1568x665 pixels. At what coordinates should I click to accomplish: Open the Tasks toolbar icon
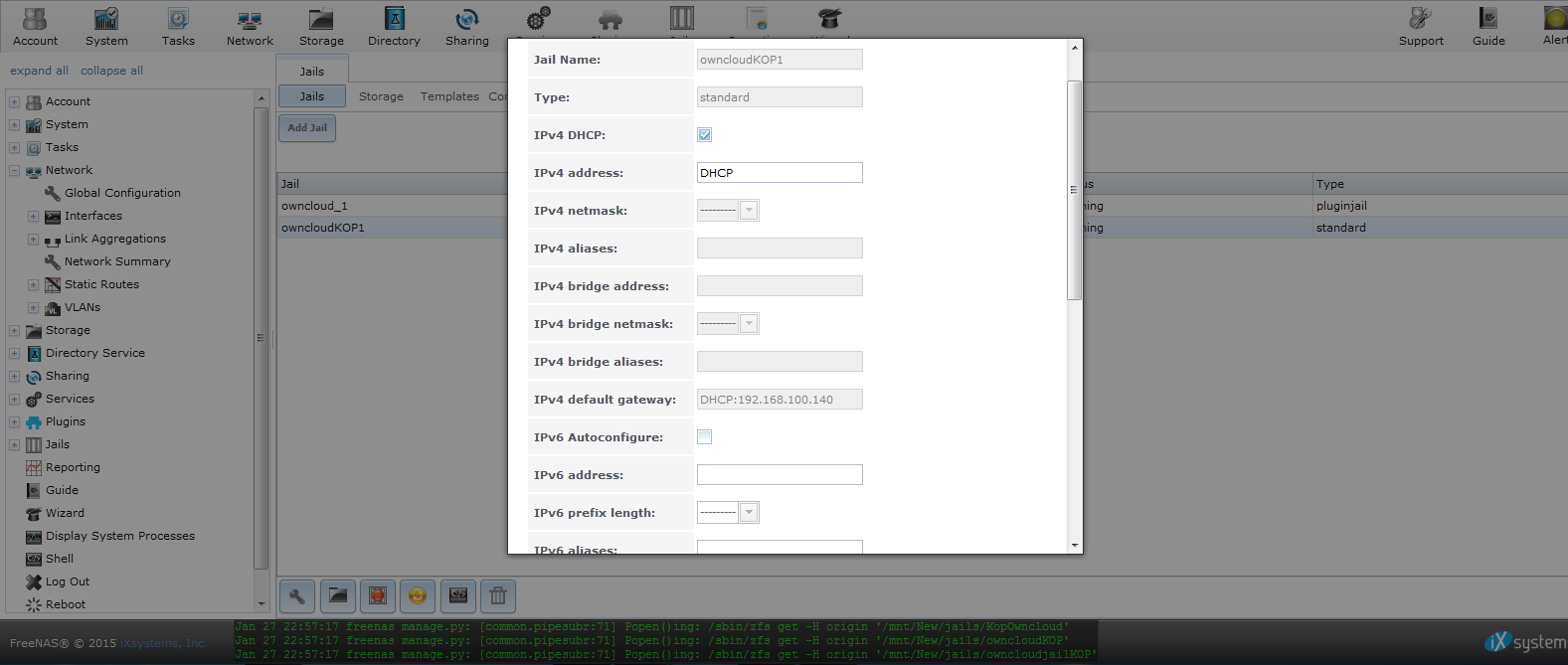(x=178, y=27)
